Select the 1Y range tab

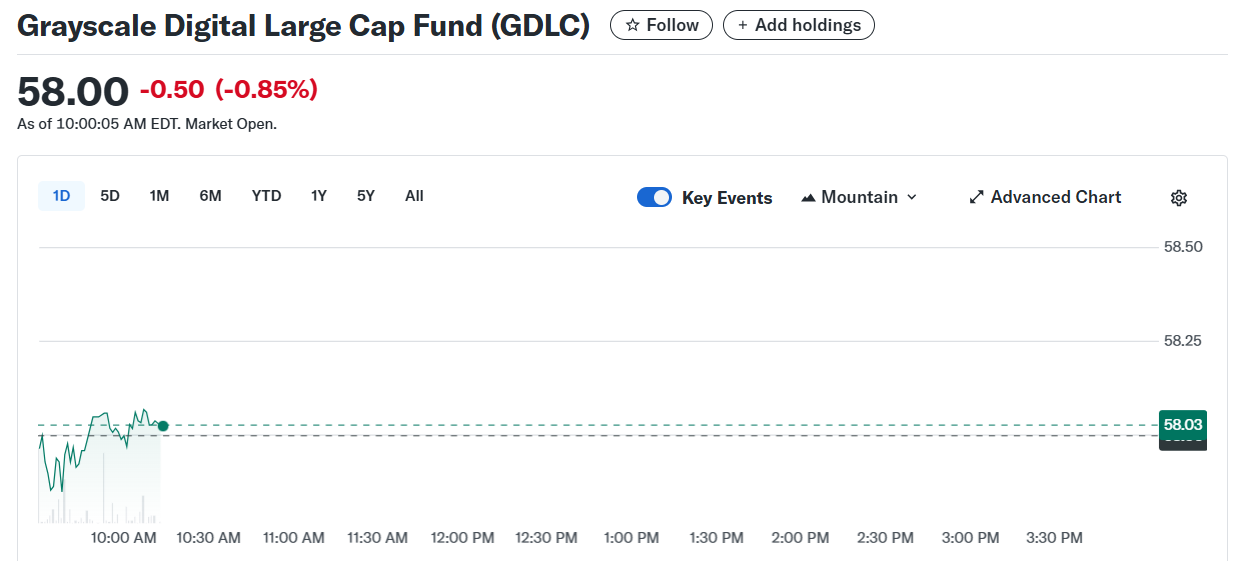pyautogui.click(x=319, y=196)
